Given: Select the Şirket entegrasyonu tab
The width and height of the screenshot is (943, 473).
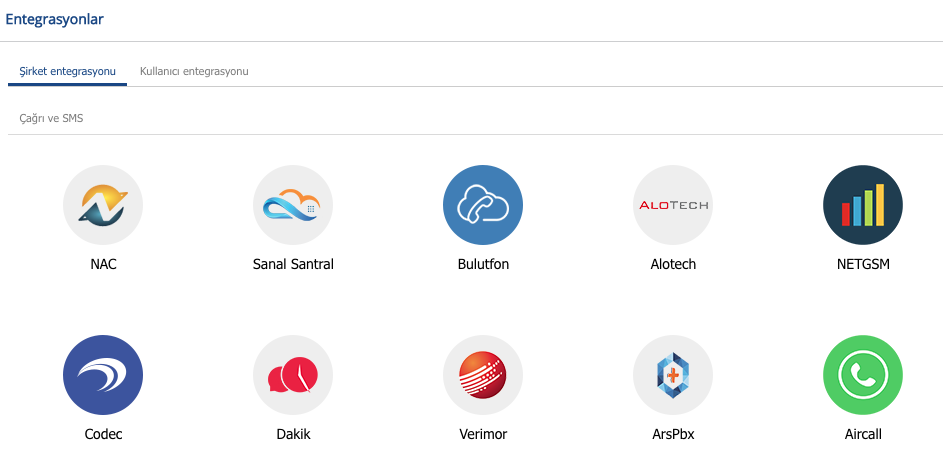Looking at the screenshot, I should pyautogui.click(x=67, y=71).
